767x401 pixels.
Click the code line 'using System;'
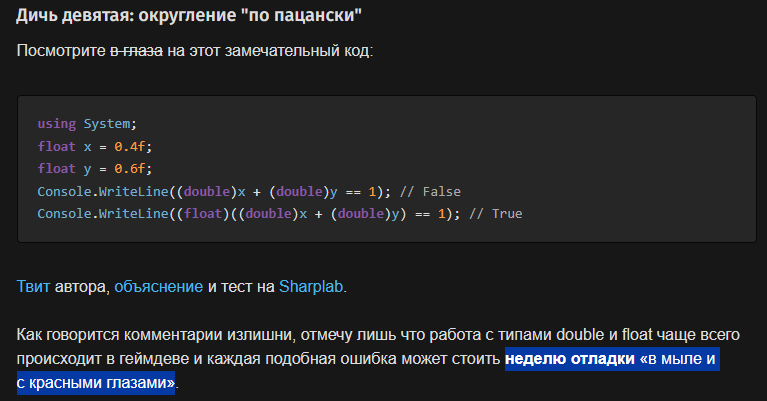click(87, 124)
